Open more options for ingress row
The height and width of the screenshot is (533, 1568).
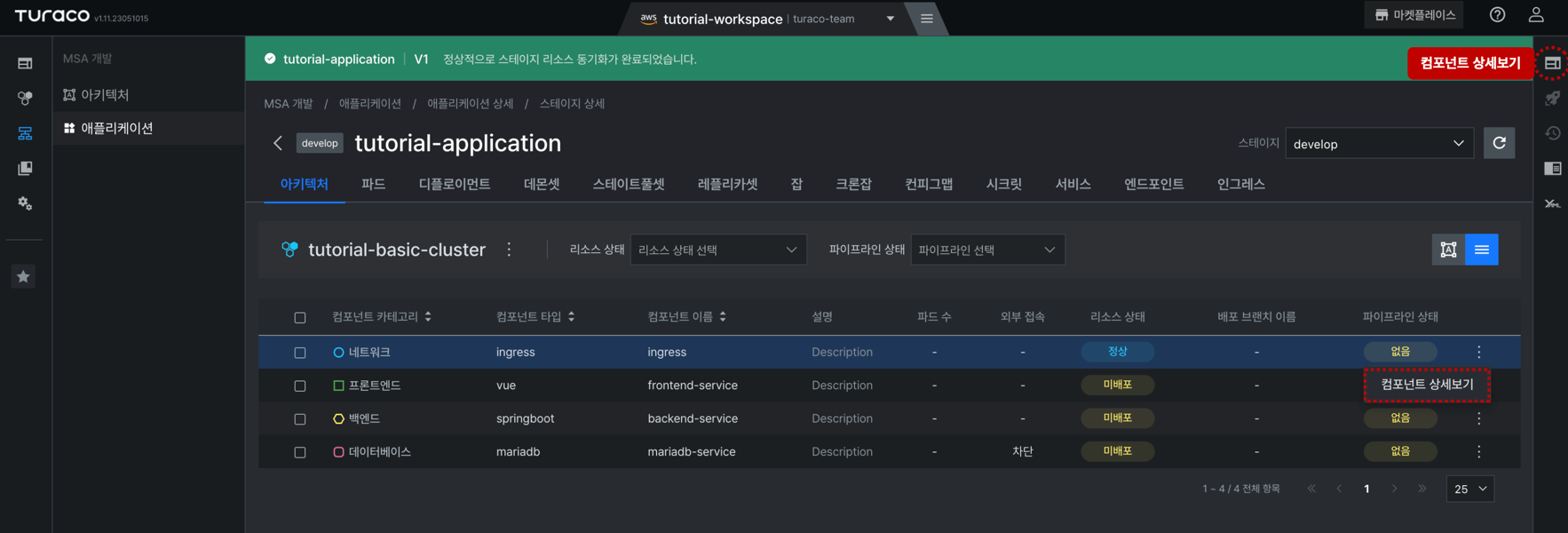[x=1478, y=352]
